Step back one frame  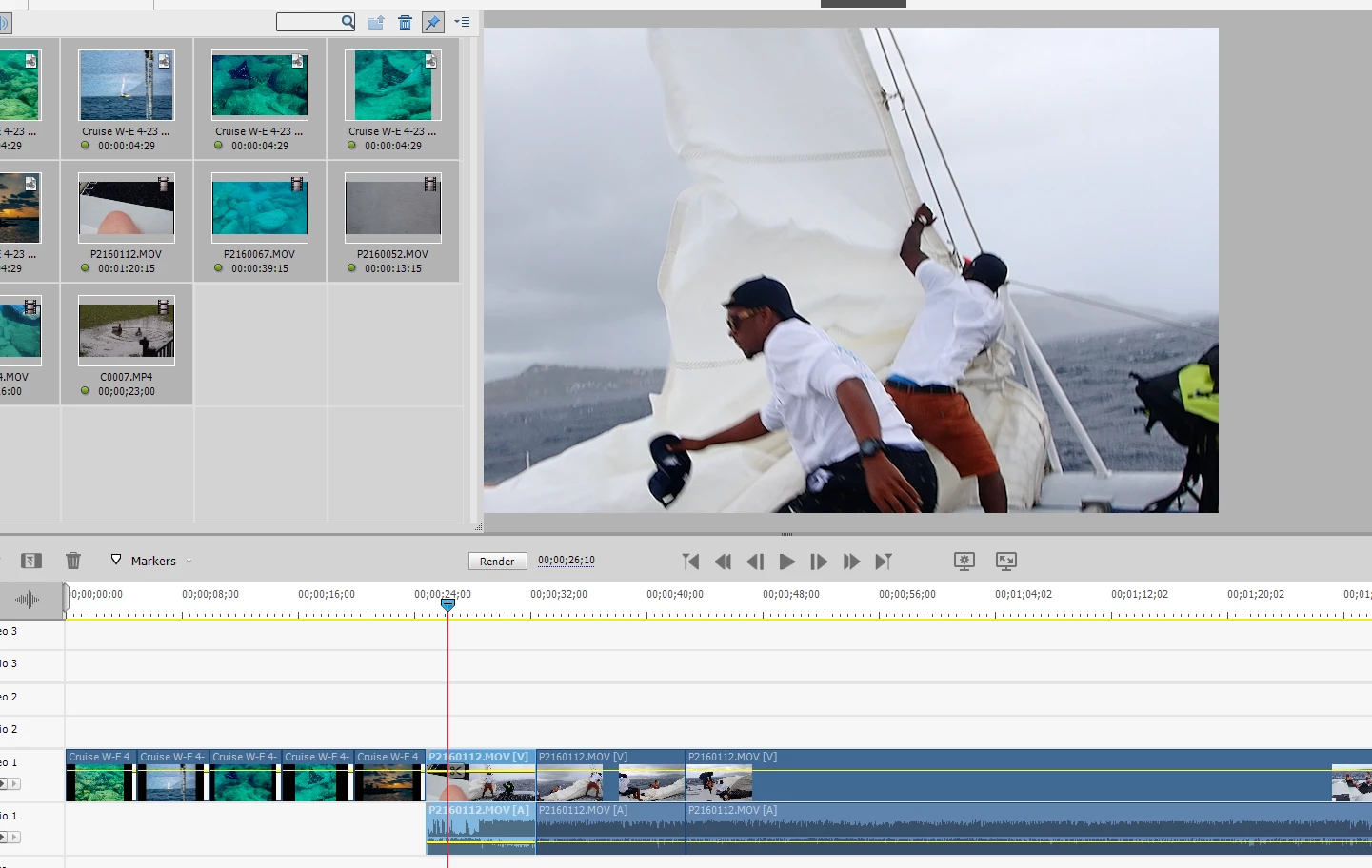click(755, 562)
